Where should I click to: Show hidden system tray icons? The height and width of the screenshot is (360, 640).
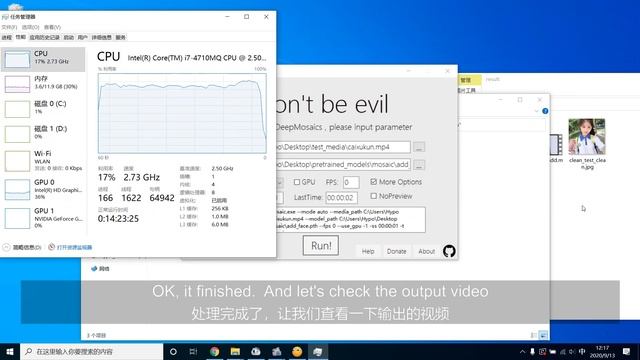pos(522,351)
